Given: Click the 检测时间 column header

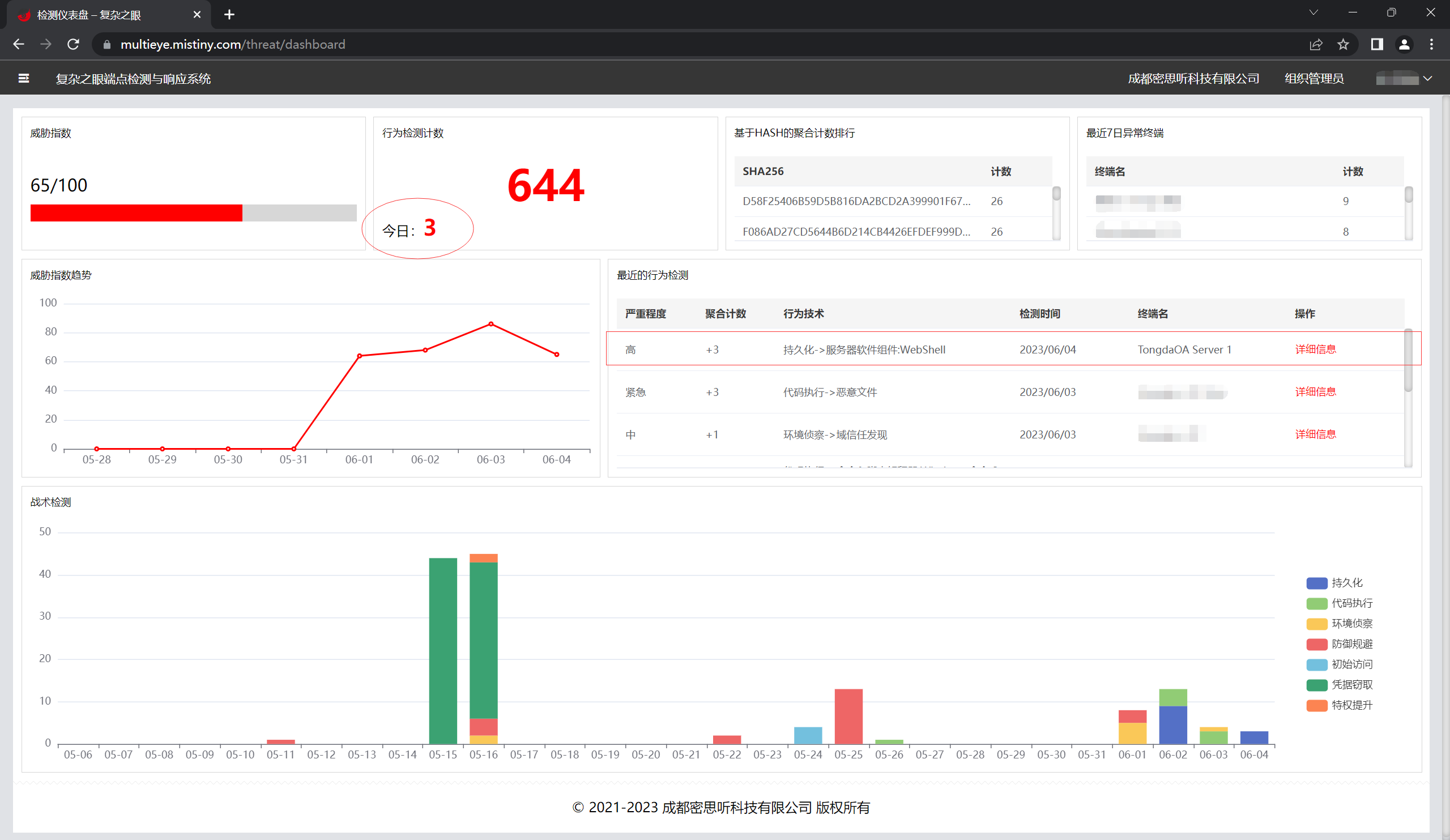Looking at the screenshot, I should pyautogui.click(x=1040, y=314).
